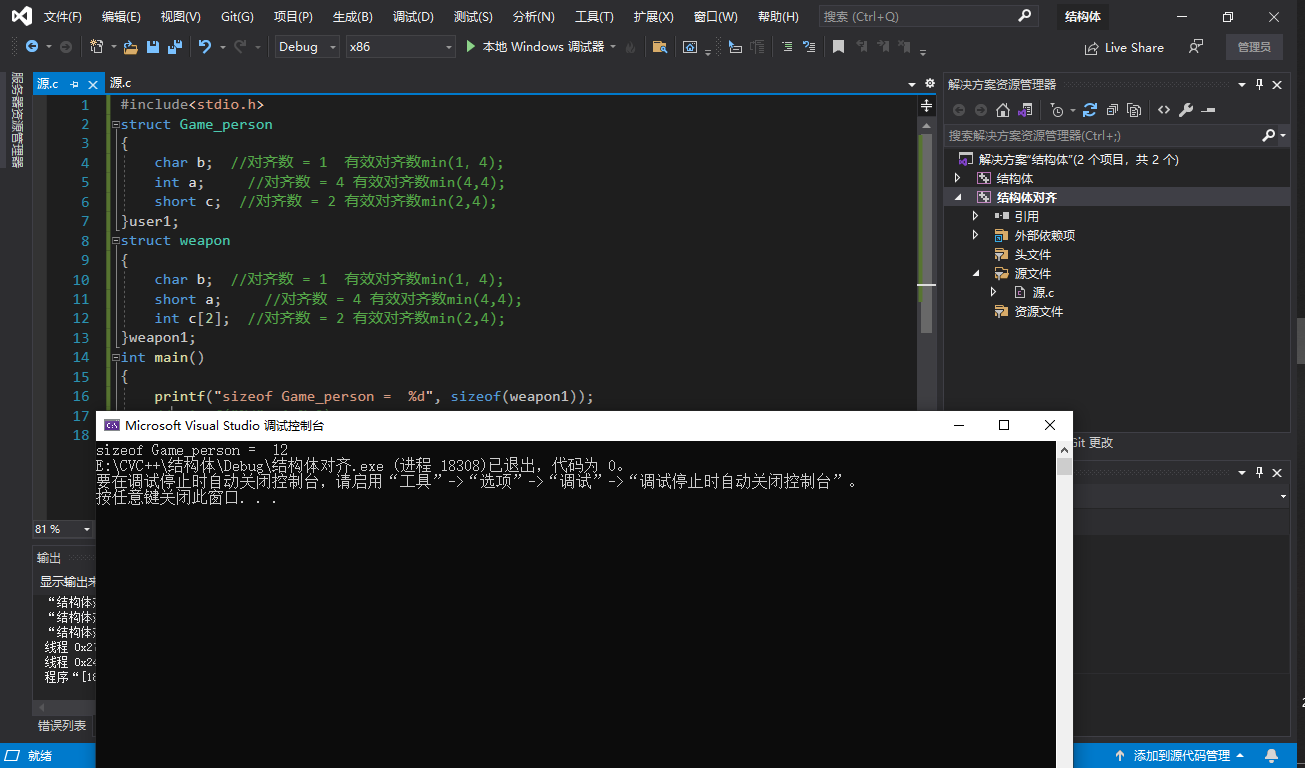Toggle pin on the 源.c editor tab
This screenshot has height=768, width=1305.
(x=75, y=85)
